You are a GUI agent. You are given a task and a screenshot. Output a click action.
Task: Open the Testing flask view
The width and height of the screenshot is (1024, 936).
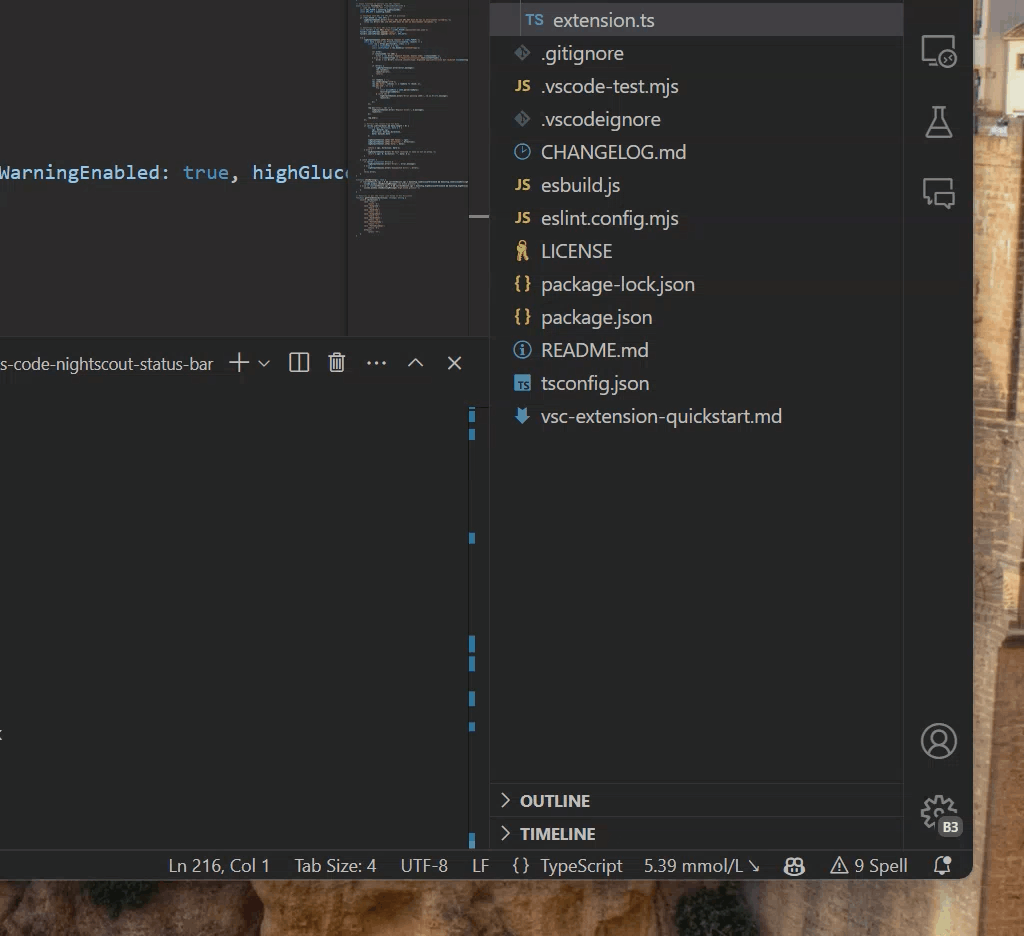click(938, 122)
